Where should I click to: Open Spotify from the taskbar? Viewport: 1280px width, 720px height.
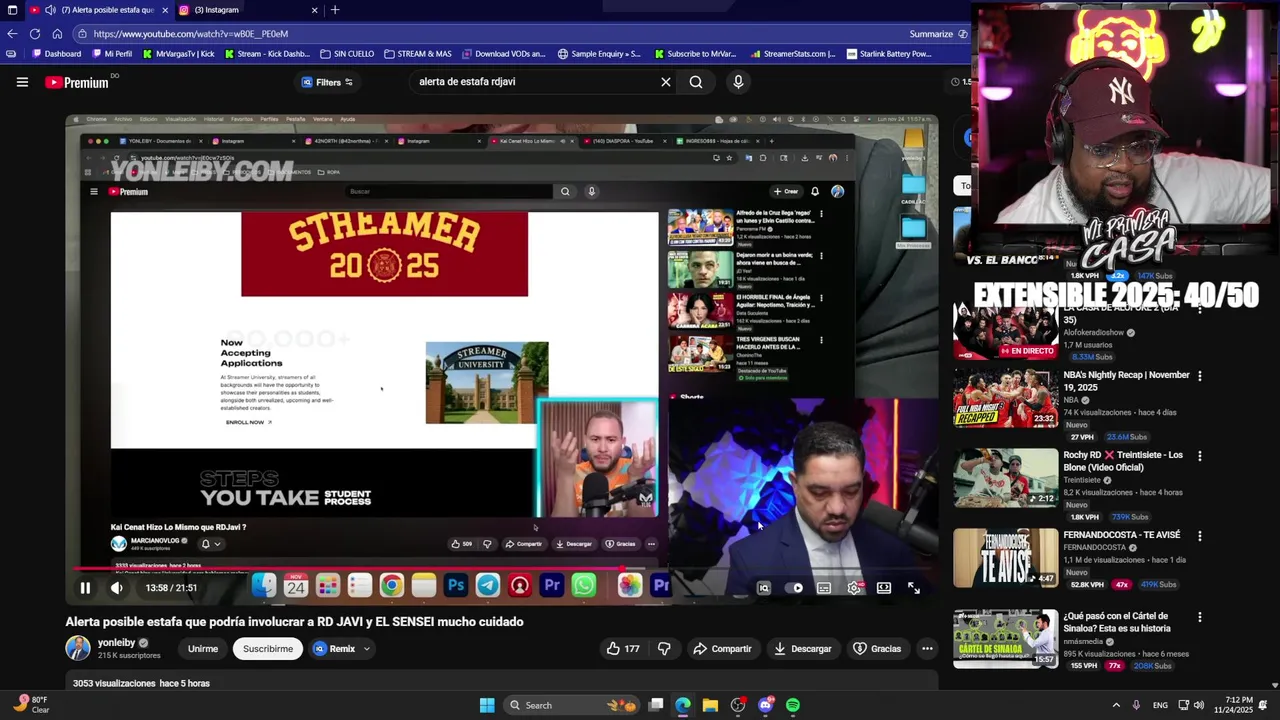tap(792, 705)
